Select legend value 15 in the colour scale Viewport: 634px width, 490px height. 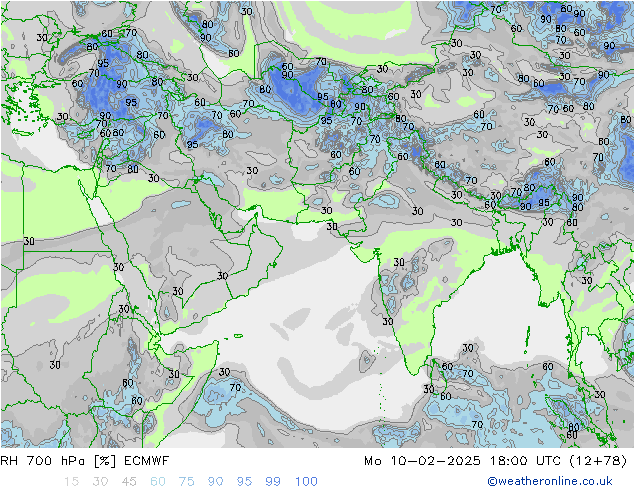coord(71,482)
